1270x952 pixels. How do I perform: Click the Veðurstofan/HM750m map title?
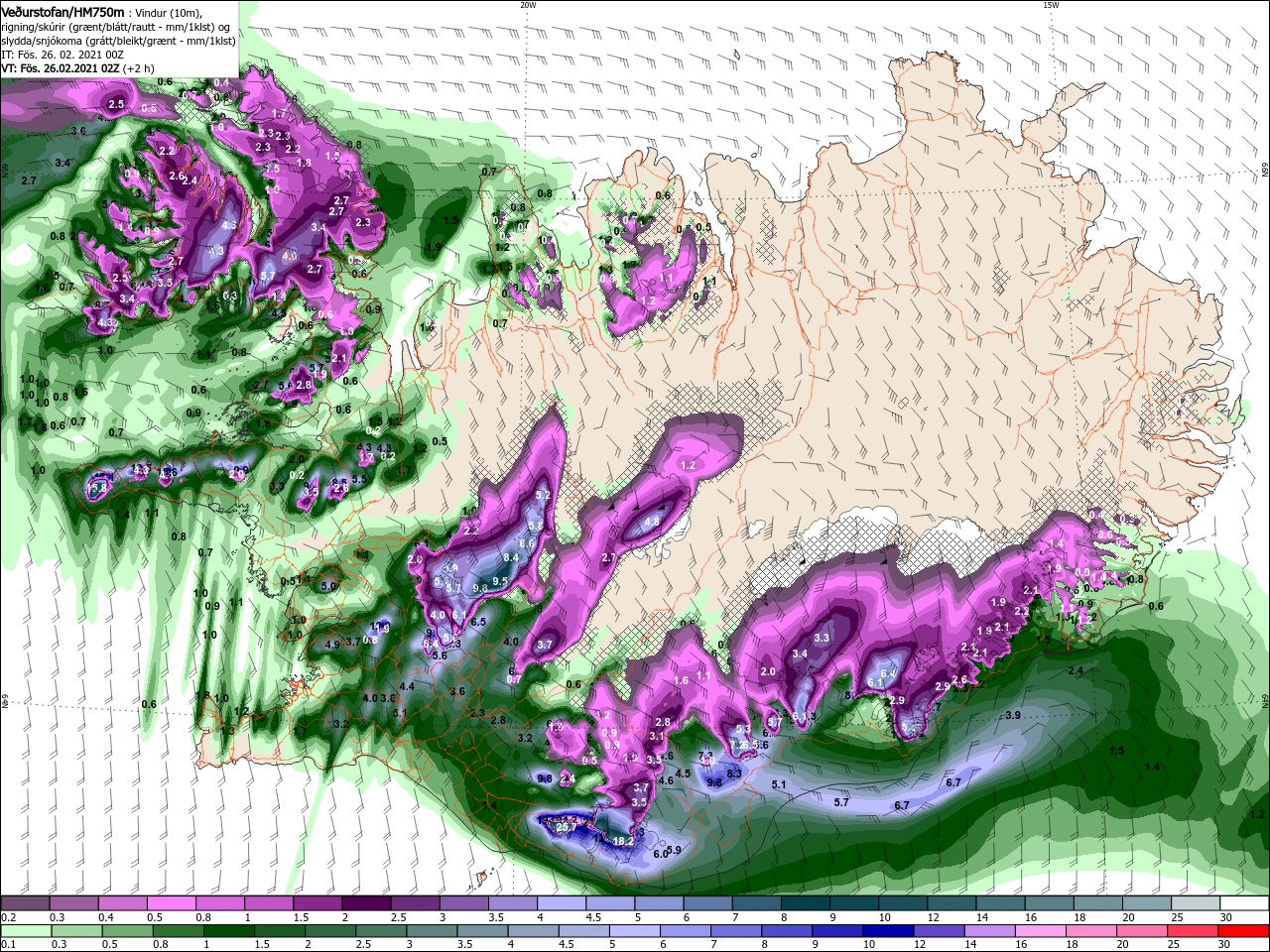pos(62,12)
